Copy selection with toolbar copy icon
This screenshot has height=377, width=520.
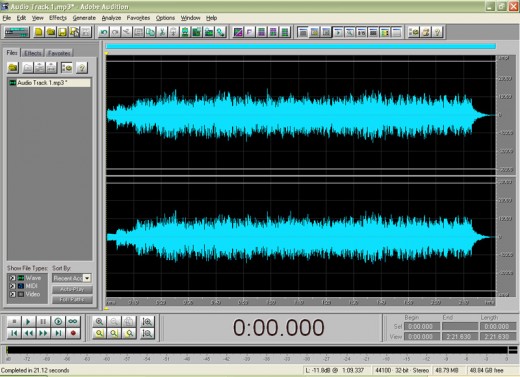150,32
